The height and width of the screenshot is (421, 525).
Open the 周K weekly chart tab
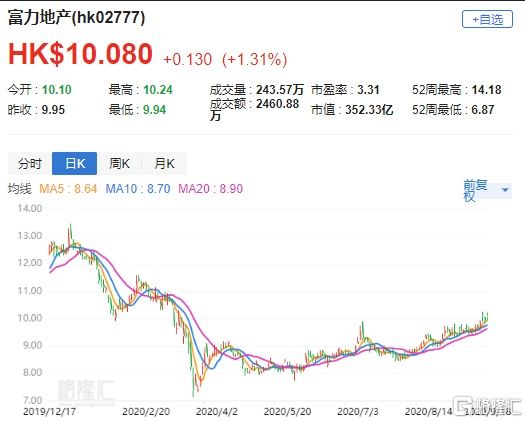119,163
